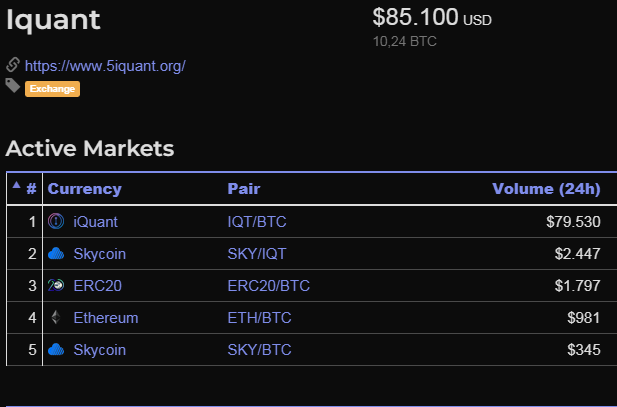Click the ERC20 token icon
The image size is (617, 407).
pos(56,286)
